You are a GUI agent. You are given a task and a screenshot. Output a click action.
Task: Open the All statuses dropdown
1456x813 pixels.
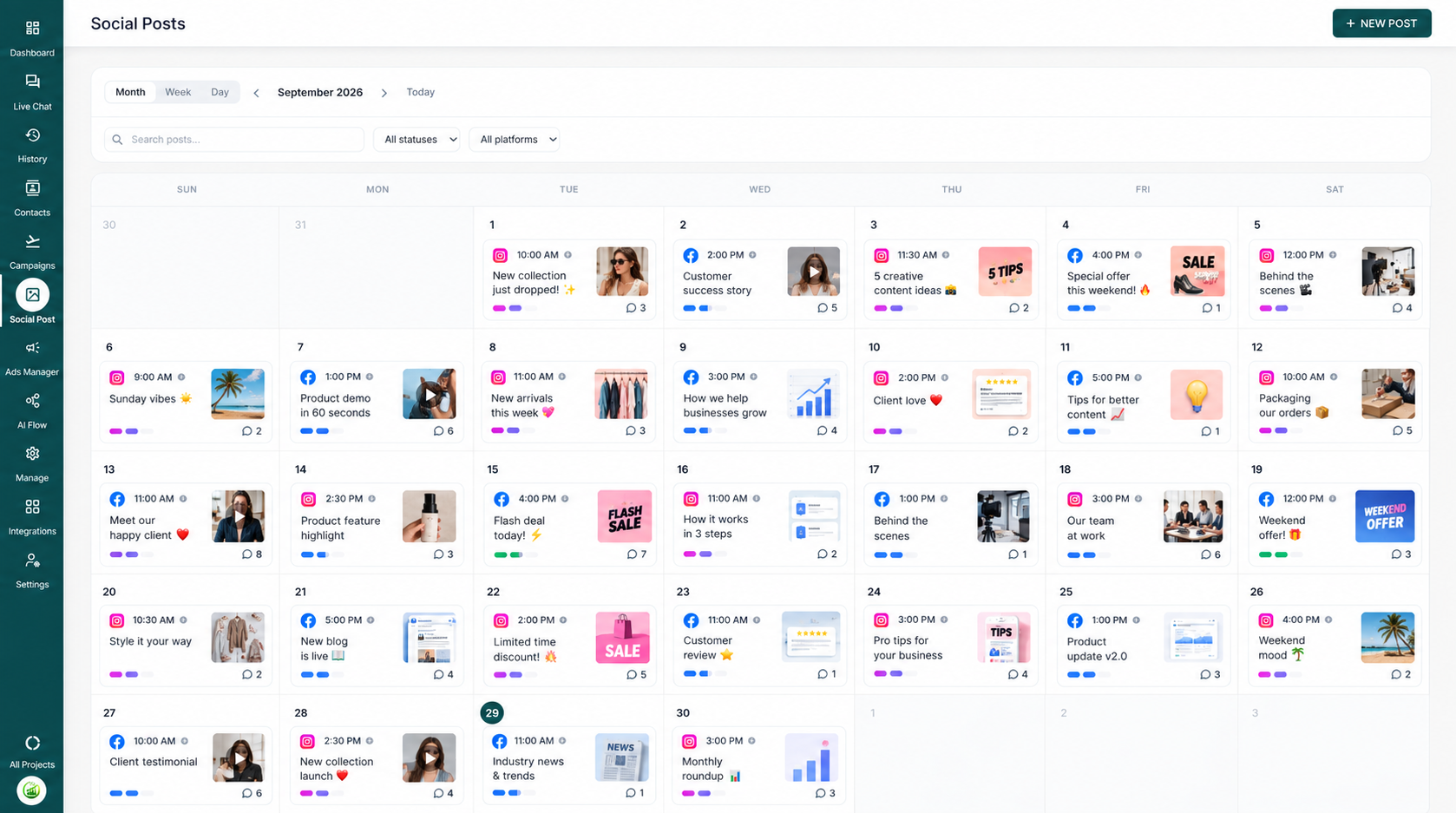417,140
